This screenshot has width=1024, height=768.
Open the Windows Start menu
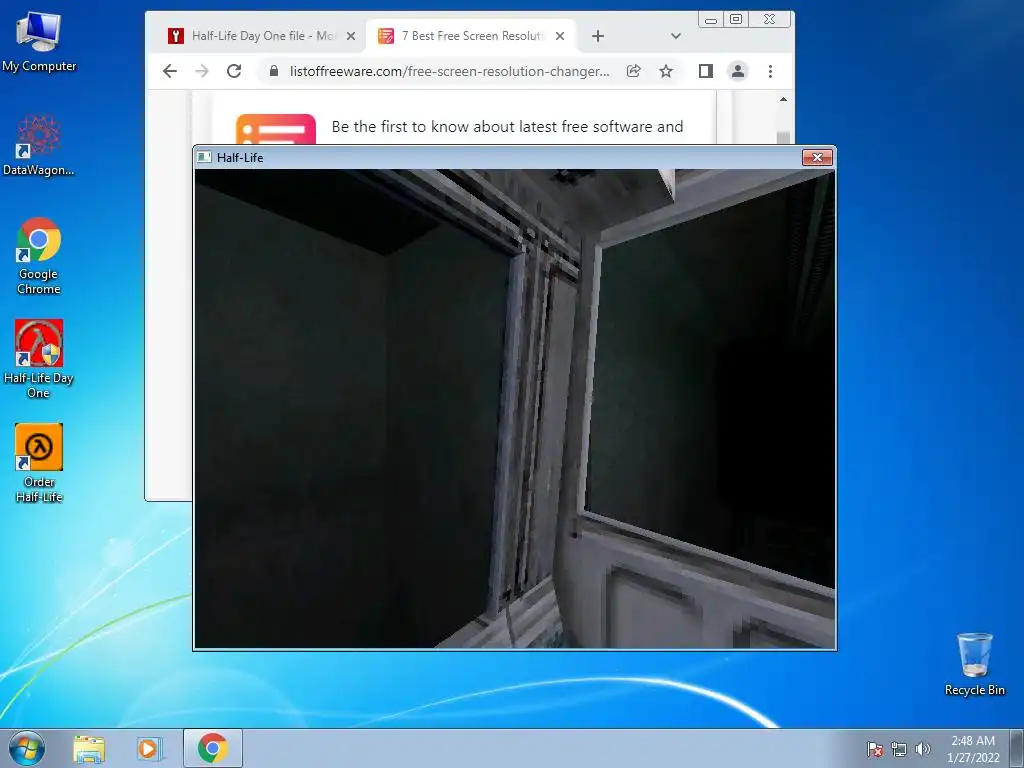point(27,748)
